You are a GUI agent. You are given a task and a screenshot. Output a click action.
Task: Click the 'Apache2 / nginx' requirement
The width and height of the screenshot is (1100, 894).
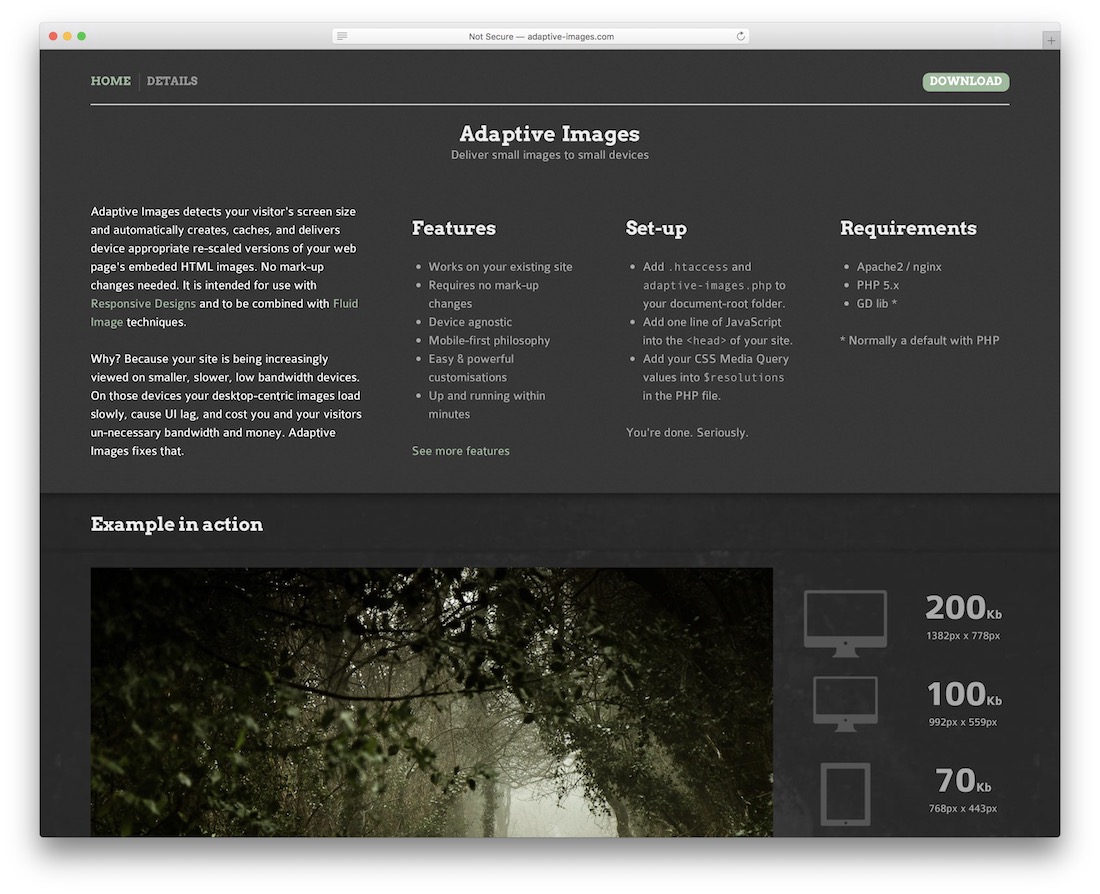(x=899, y=267)
